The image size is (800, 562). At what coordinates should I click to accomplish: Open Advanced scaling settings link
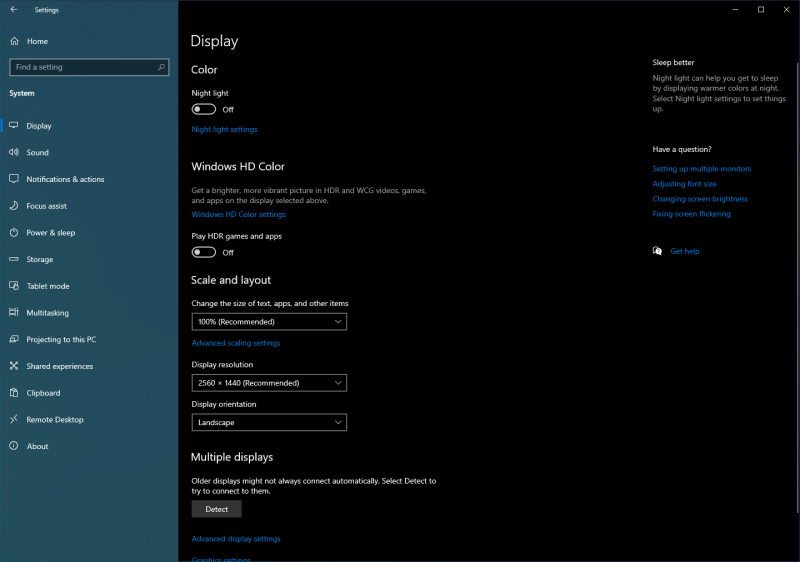tap(236, 343)
